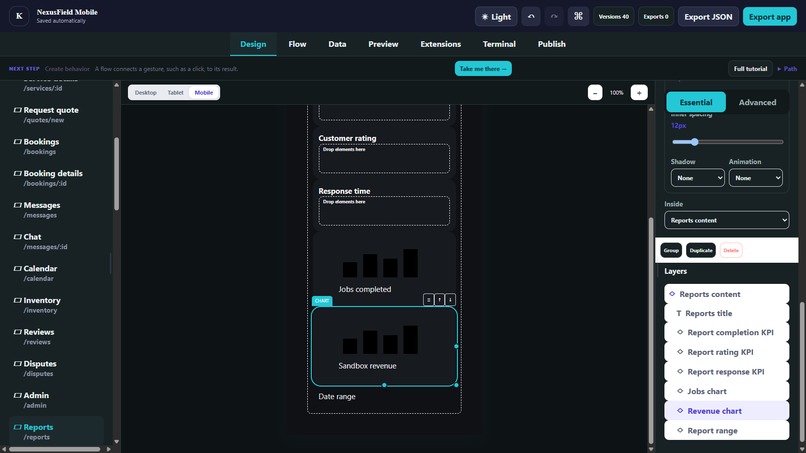Image resolution: width=806 pixels, height=453 pixels.
Task: Open the Data tab
Action: click(x=337, y=44)
